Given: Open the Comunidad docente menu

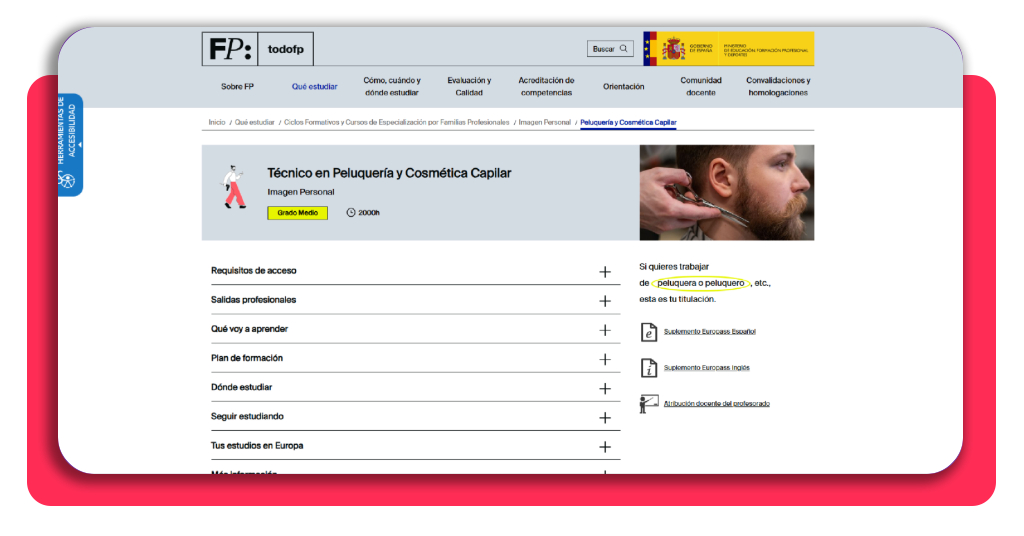Looking at the screenshot, I should coord(701,86).
